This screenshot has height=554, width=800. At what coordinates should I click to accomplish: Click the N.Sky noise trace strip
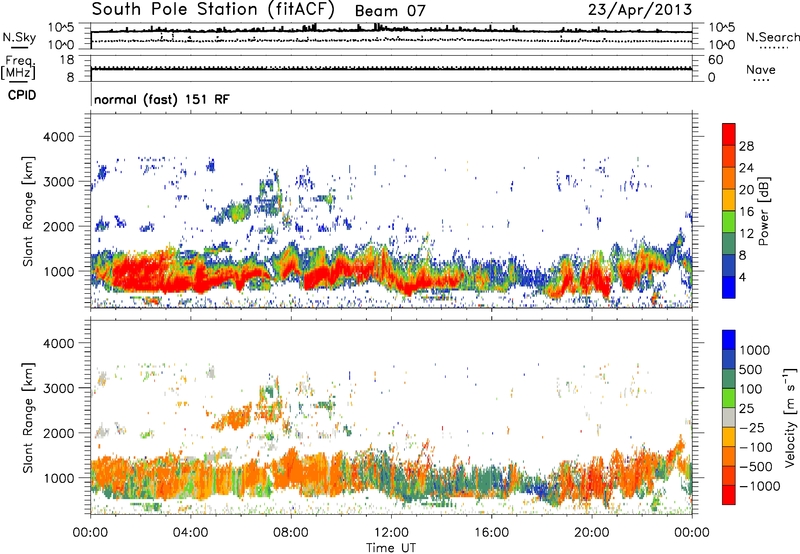[x=391, y=36]
